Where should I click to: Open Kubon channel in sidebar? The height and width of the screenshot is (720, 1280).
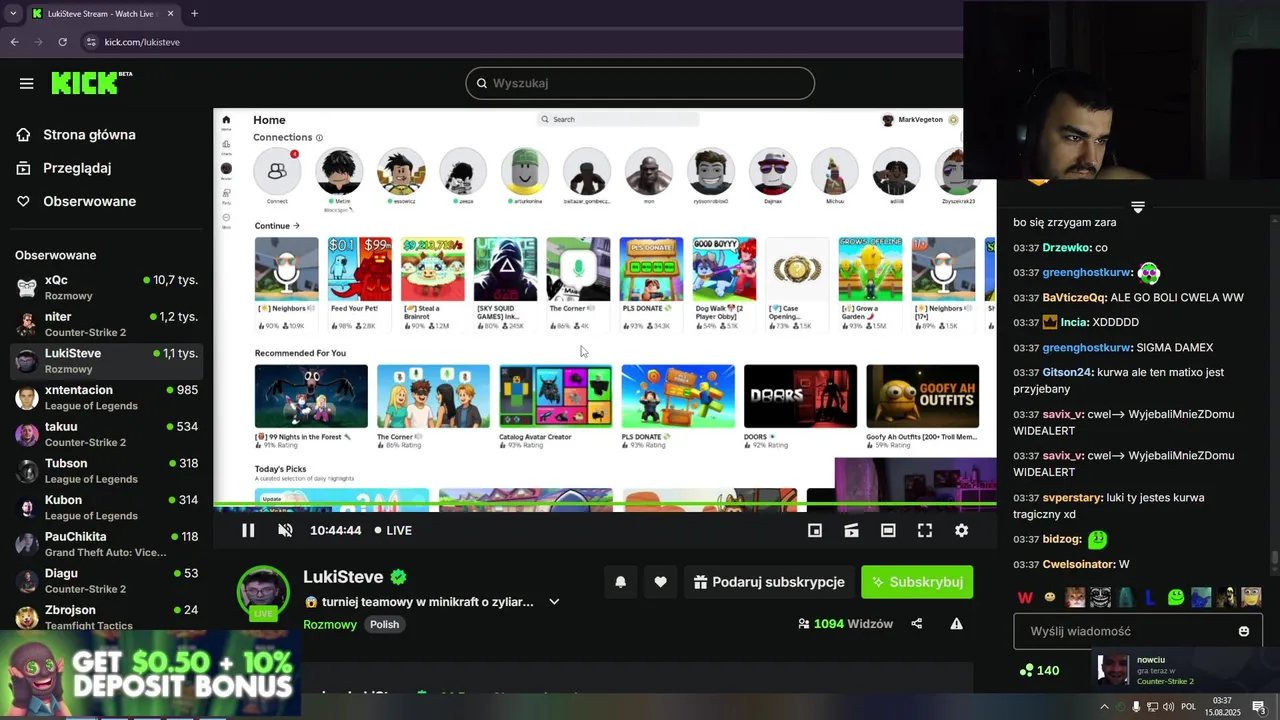coord(107,508)
